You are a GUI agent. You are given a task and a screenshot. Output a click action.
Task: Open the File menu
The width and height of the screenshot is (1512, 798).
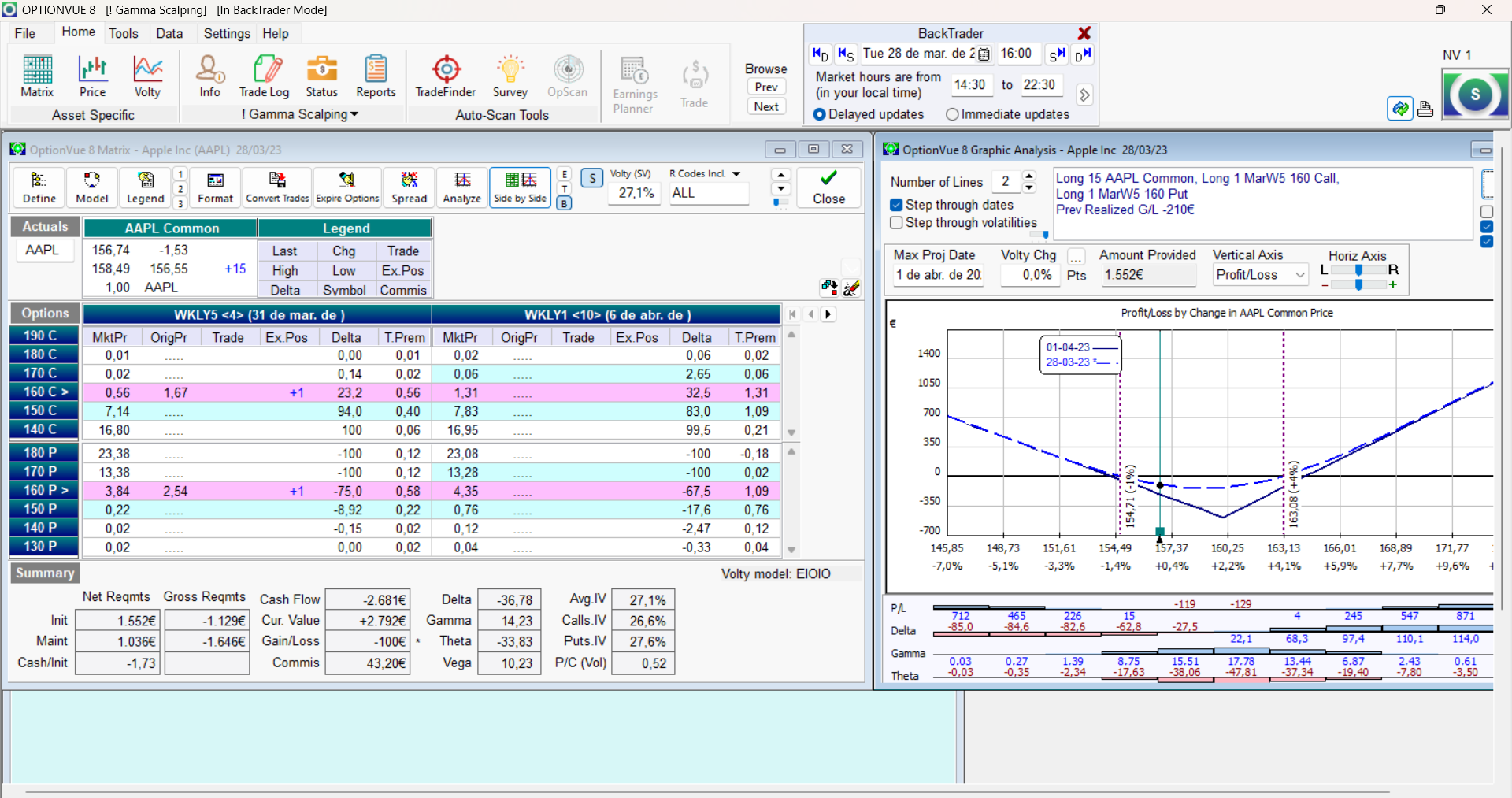[25, 33]
